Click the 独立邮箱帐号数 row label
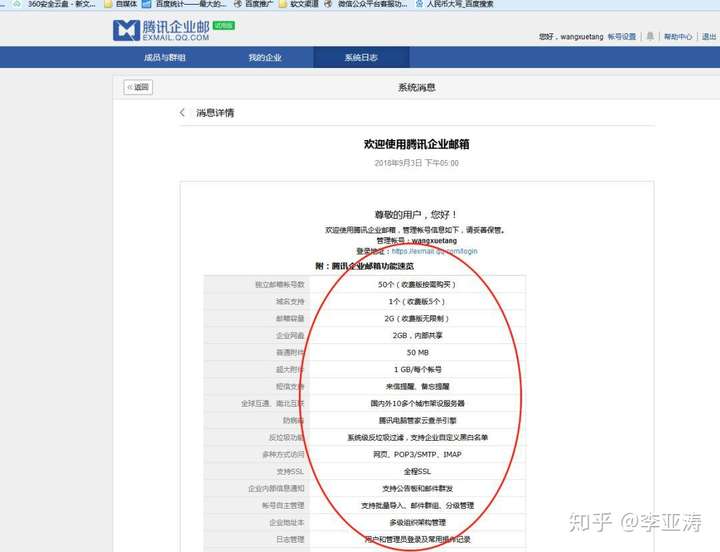 pos(280,285)
